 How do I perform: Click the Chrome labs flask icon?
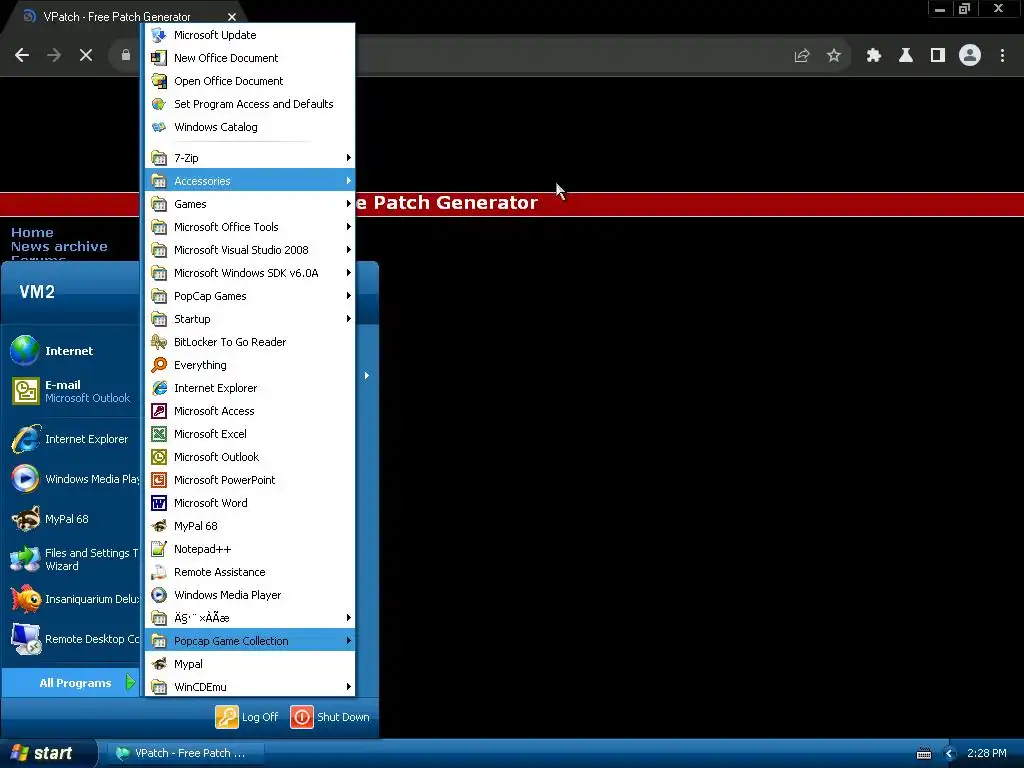pyautogui.click(x=906, y=56)
